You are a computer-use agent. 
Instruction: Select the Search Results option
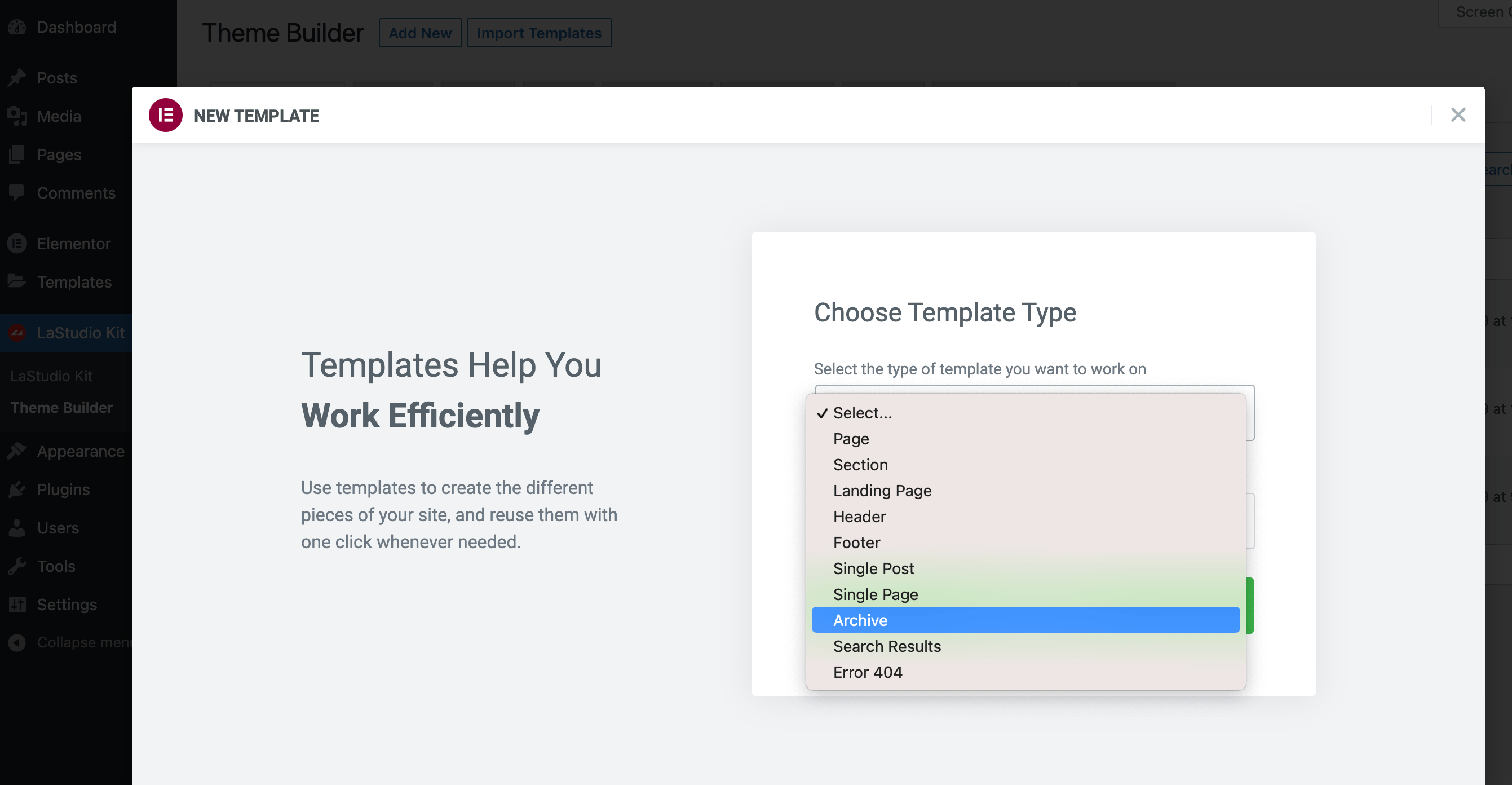pyautogui.click(x=887, y=646)
